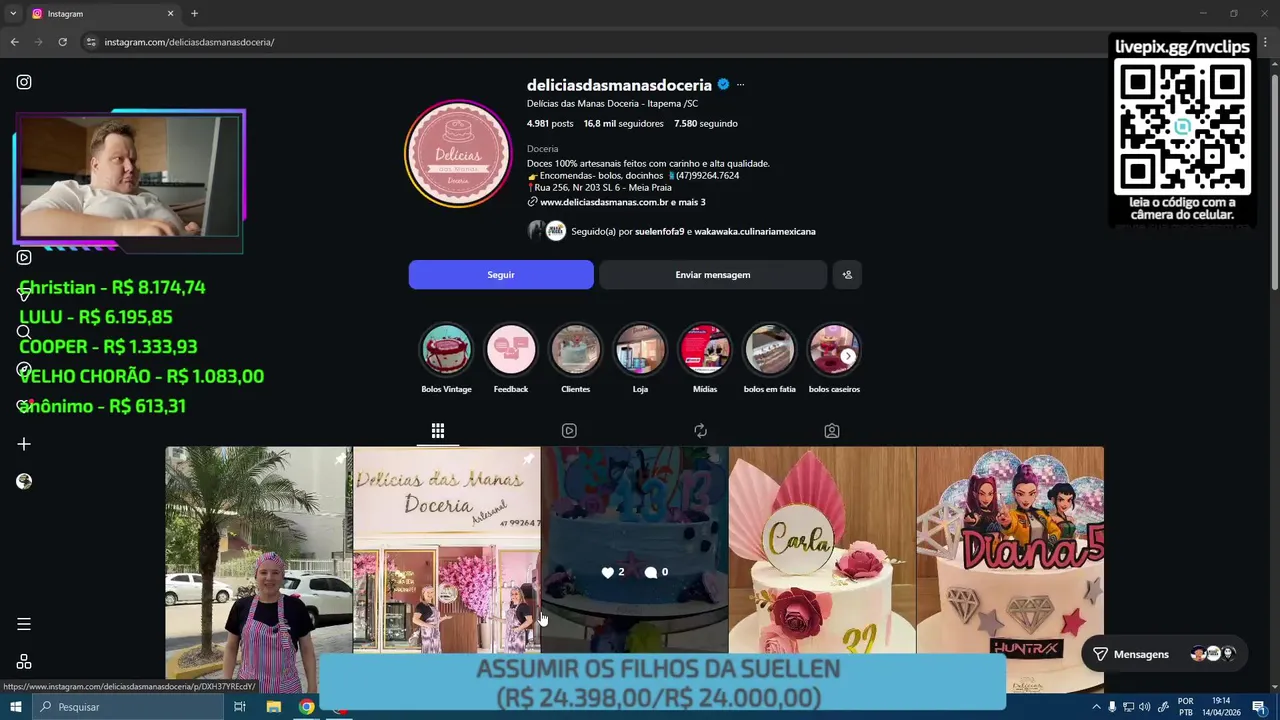Open the Meta apps icon in sidebar
Image resolution: width=1280 pixels, height=720 pixels.
point(24,662)
